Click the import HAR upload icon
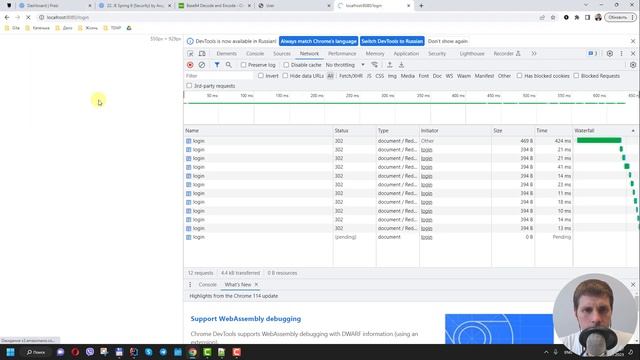This screenshot has height=360, width=640. click(390, 65)
